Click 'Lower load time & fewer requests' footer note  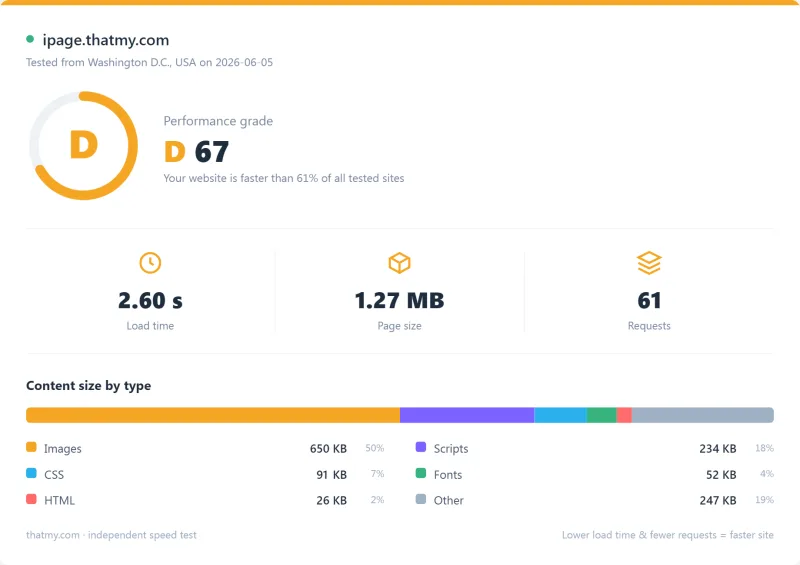pos(668,535)
